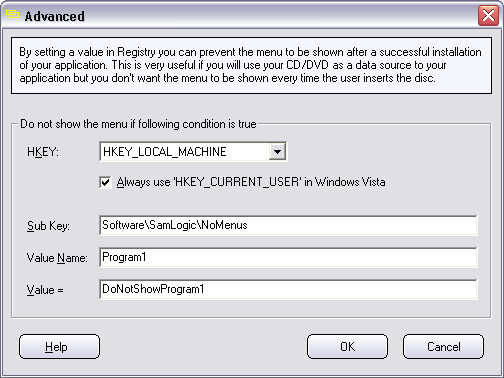
Task: Click the Value Name label
Action: [x=57, y=258]
